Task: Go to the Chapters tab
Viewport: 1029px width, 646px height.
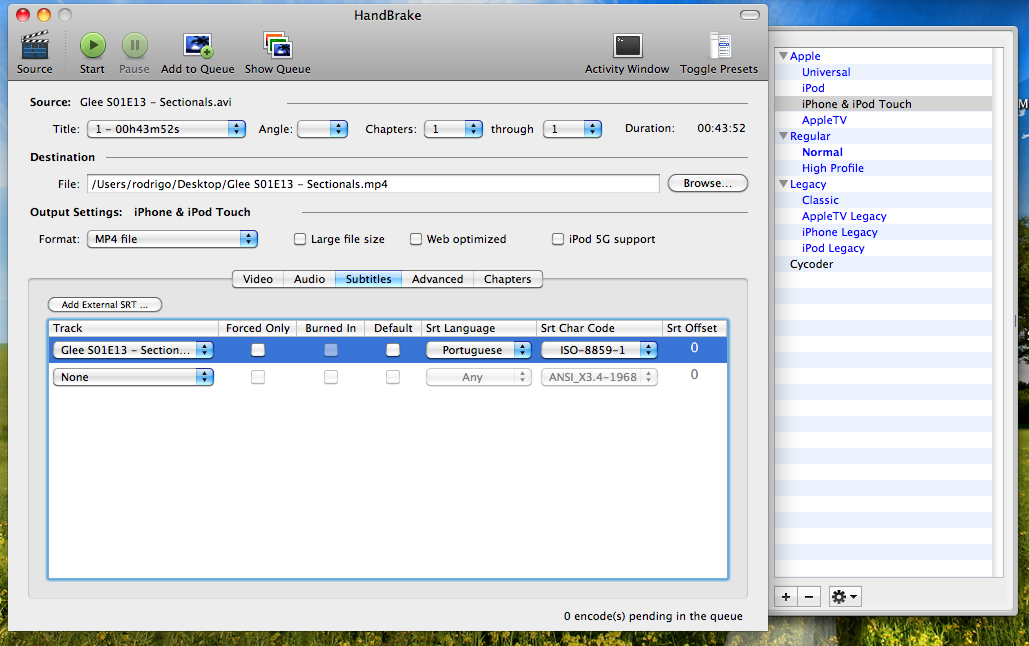Action: point(508,279)
